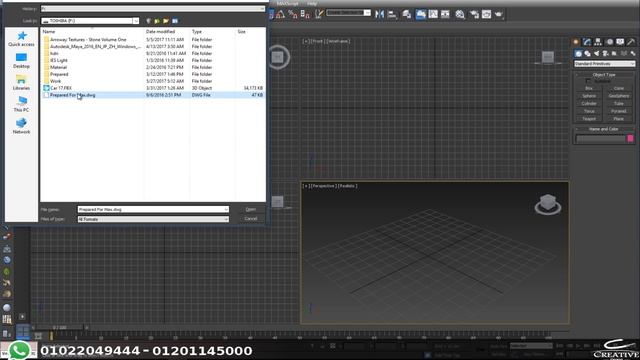The width and height of the screenshot is (640, 360).
Task: Select the 'IES Light' folder row
Action: 153,60
